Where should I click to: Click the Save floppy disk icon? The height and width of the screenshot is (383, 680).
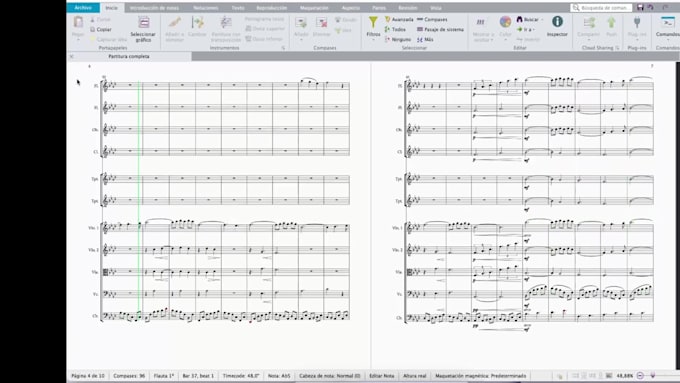point(641,8)
